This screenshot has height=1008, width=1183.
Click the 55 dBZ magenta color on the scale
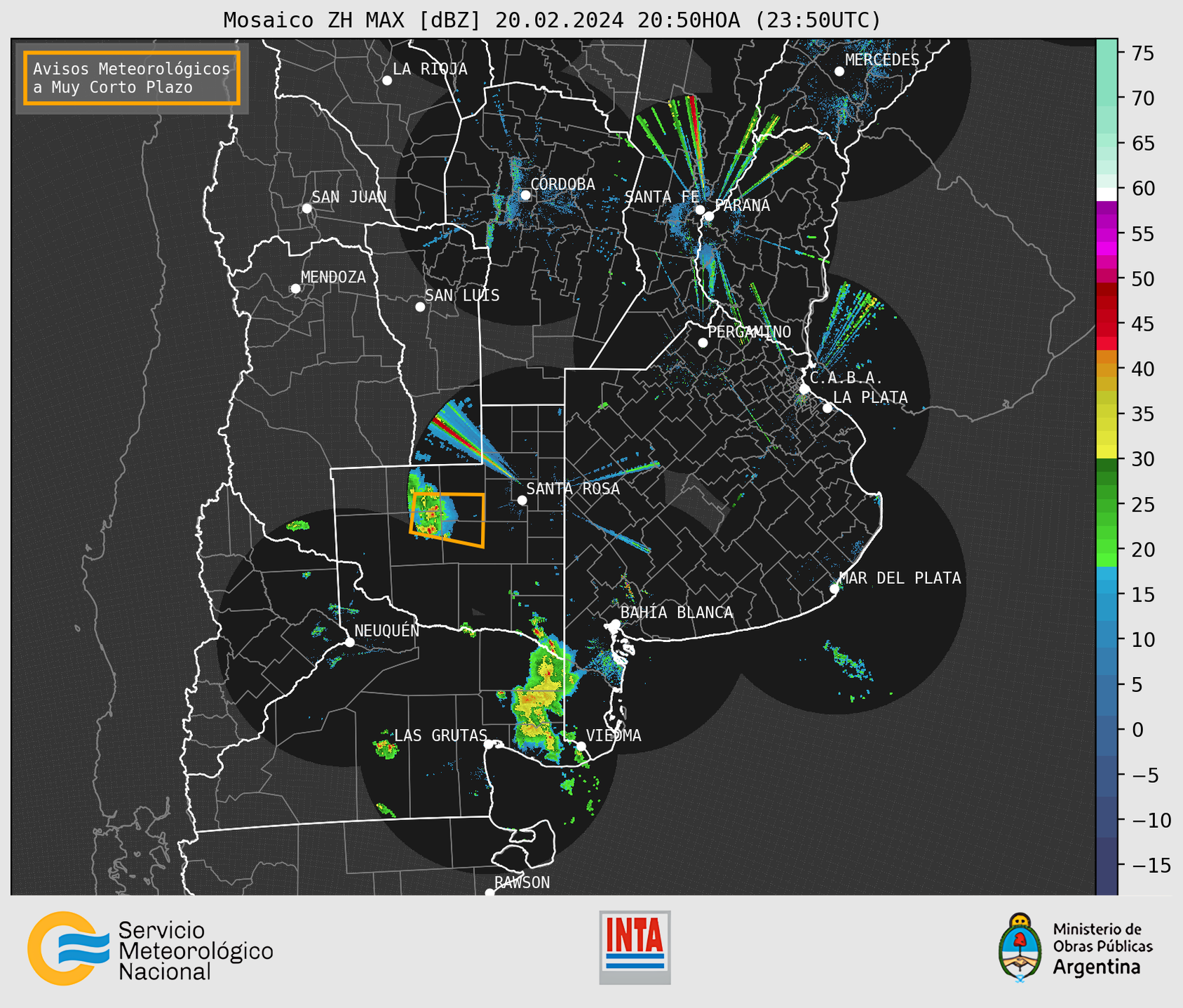[x=1107, y=233]
